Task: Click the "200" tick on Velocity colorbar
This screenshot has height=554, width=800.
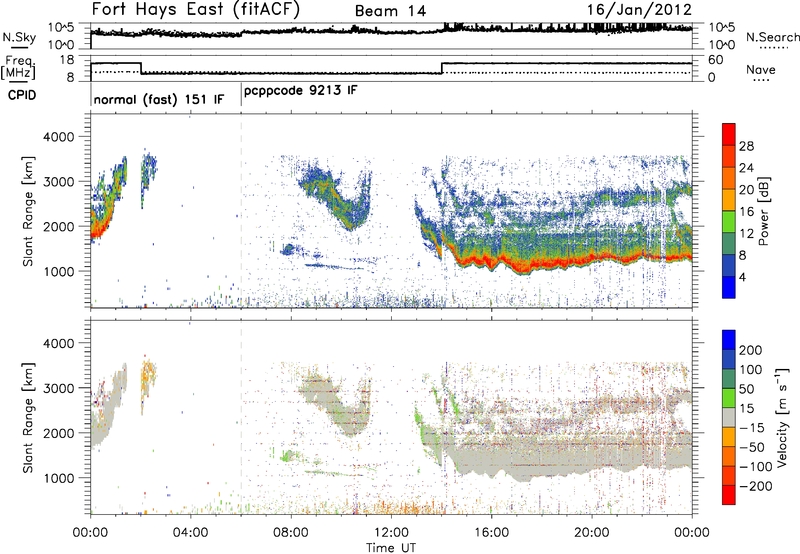Action: pyautogui.click(x=751, y=350)
